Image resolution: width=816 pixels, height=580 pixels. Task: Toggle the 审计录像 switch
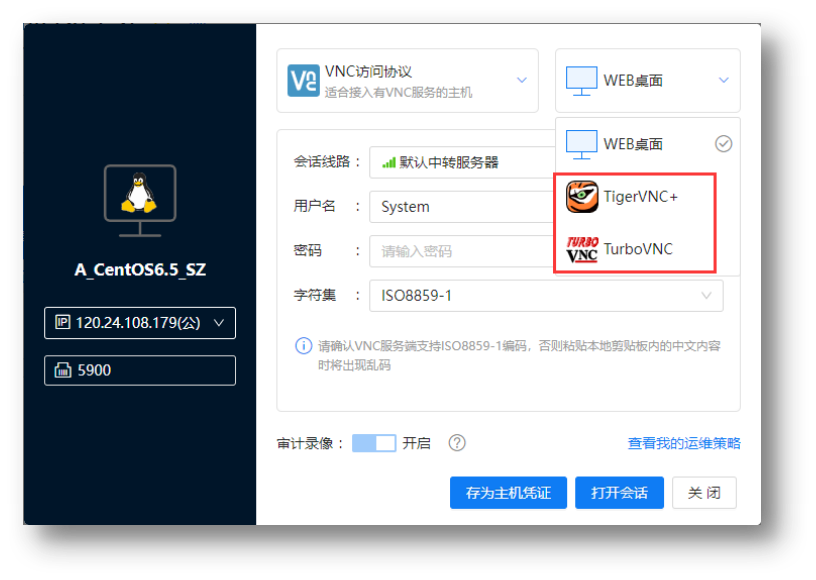click(x=374, y=443)
